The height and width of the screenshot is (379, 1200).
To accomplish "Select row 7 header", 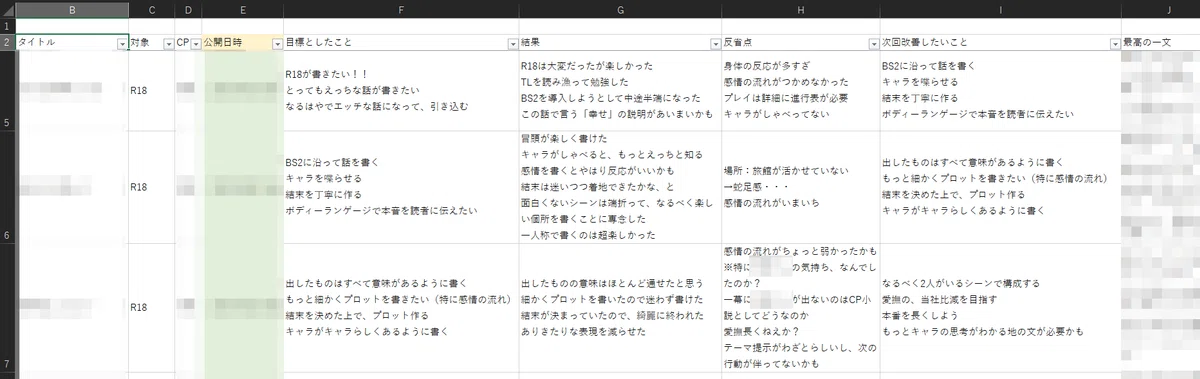I will click(x=7, y=308).
